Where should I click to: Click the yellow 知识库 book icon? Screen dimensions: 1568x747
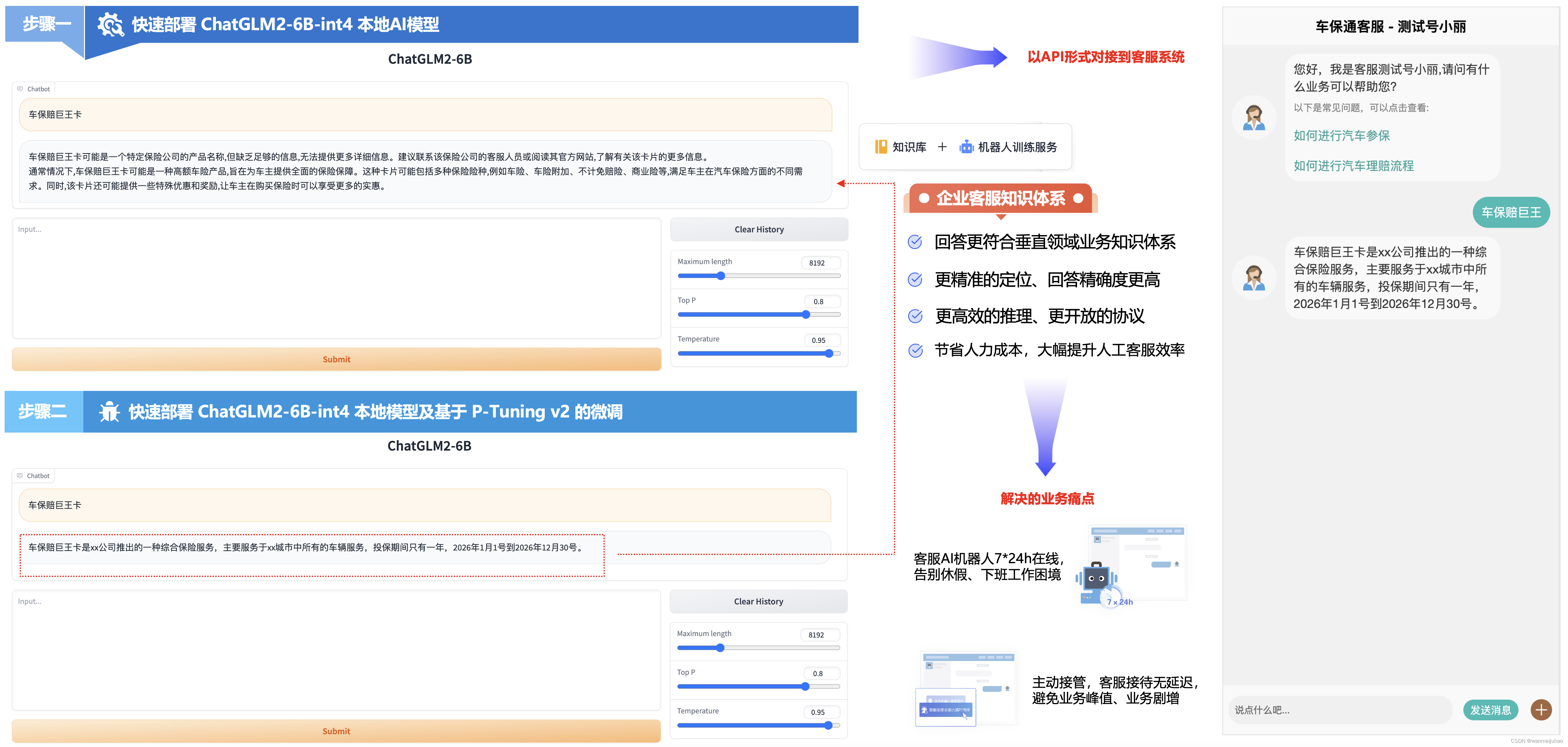881,147
